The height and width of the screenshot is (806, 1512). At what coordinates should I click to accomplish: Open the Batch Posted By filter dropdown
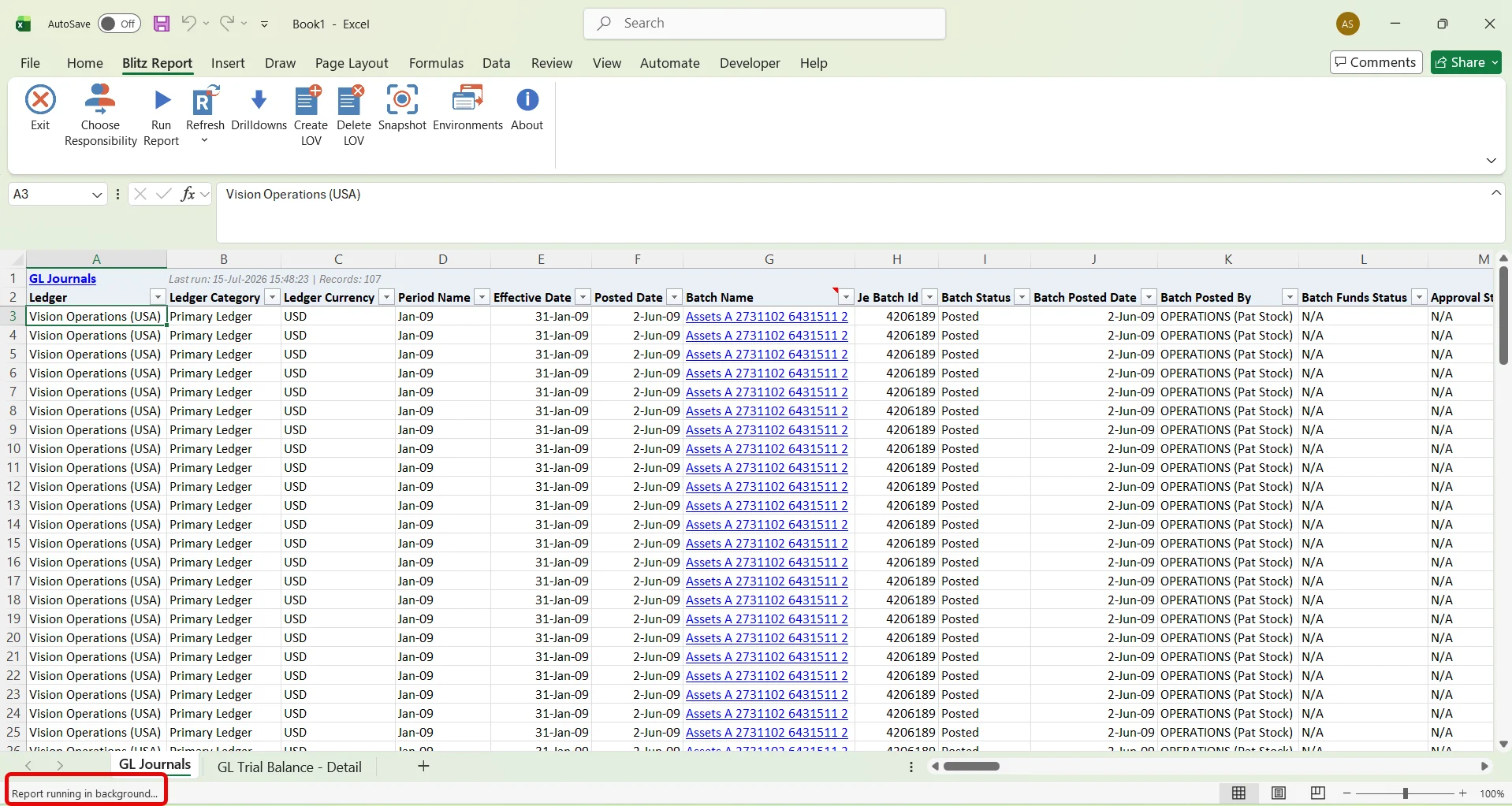1290,297
